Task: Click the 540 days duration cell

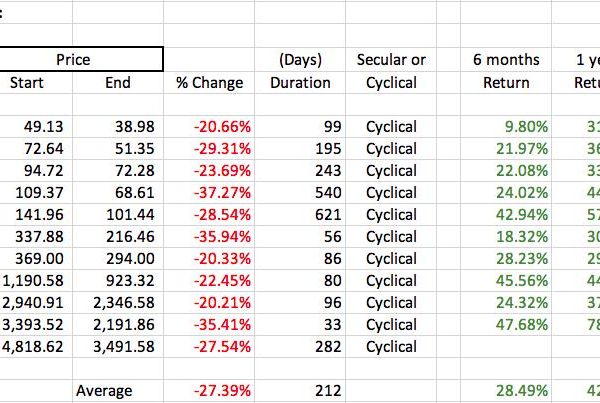Action: pyautogui.click(x=300, y=193)
